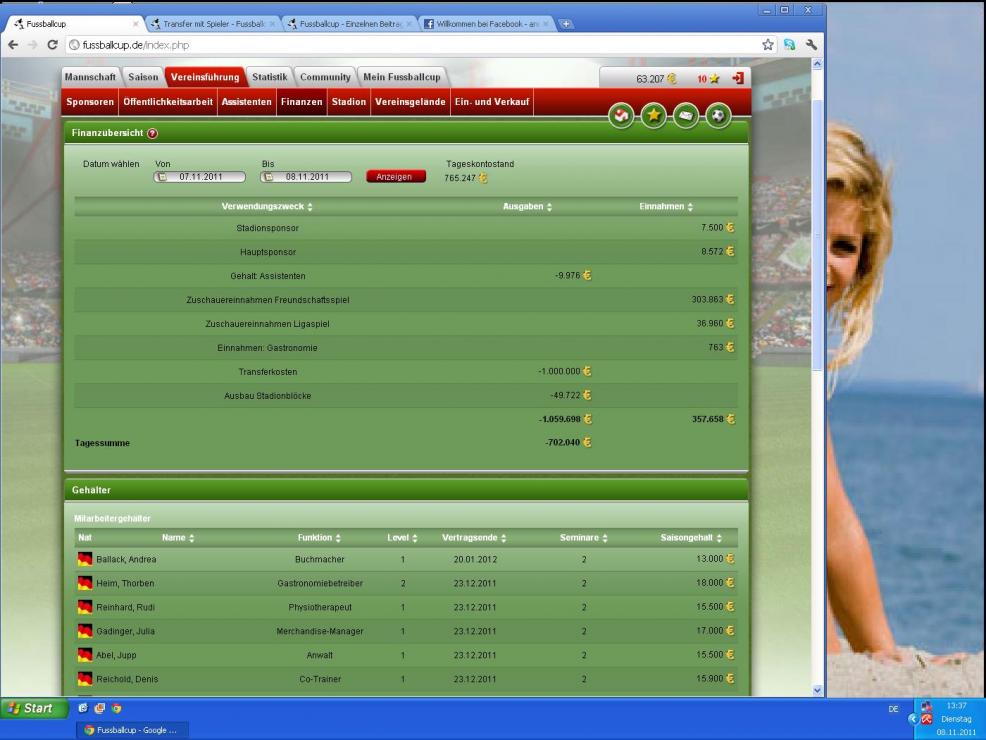Open Chrome wrench settings menu
This screenshot has width=986, height=740.
point(813,44)
